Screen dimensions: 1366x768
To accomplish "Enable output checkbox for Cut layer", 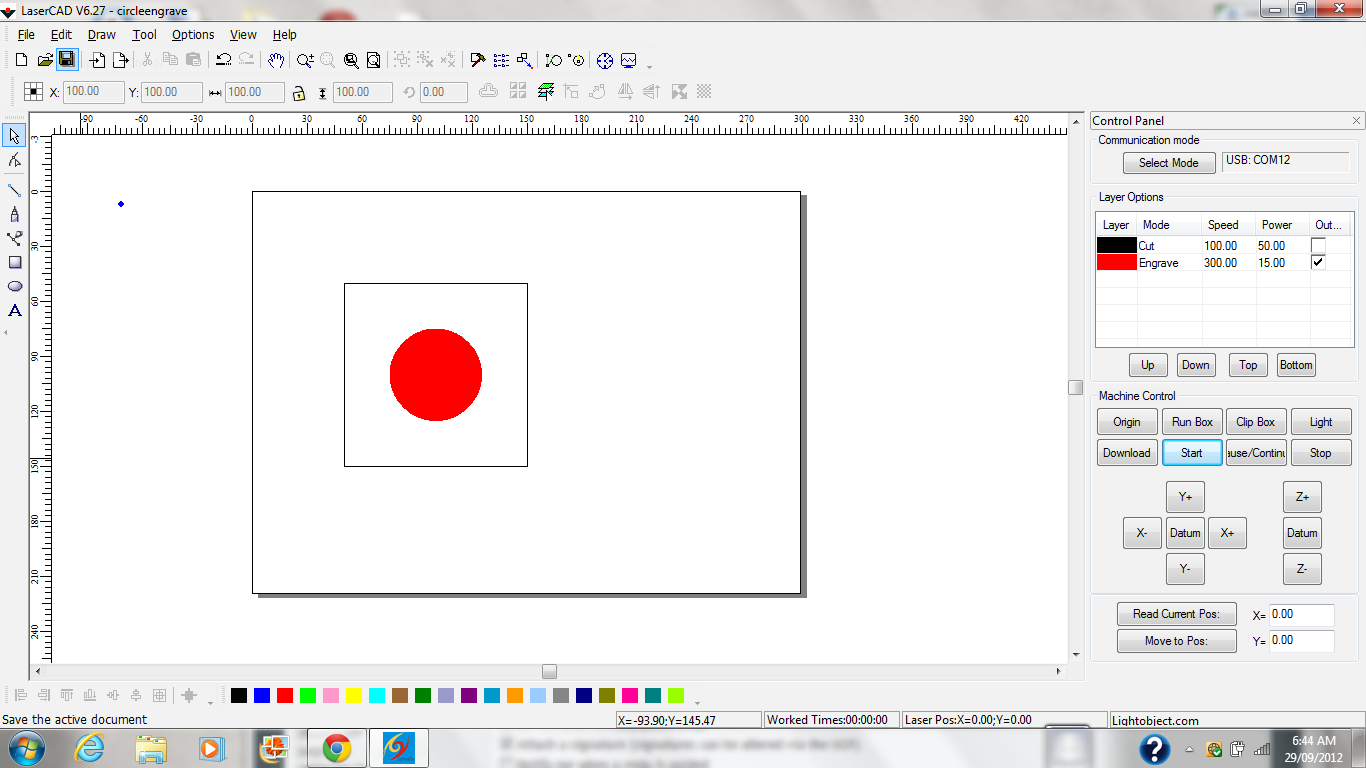I will 1318,245.
